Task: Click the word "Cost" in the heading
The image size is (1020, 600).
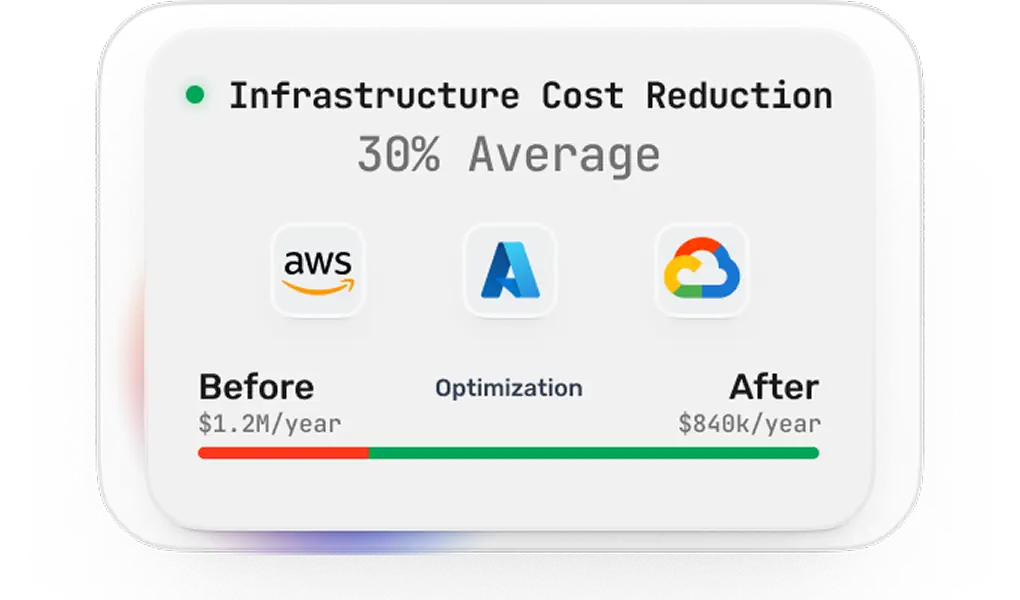Action: click(582, 96)
